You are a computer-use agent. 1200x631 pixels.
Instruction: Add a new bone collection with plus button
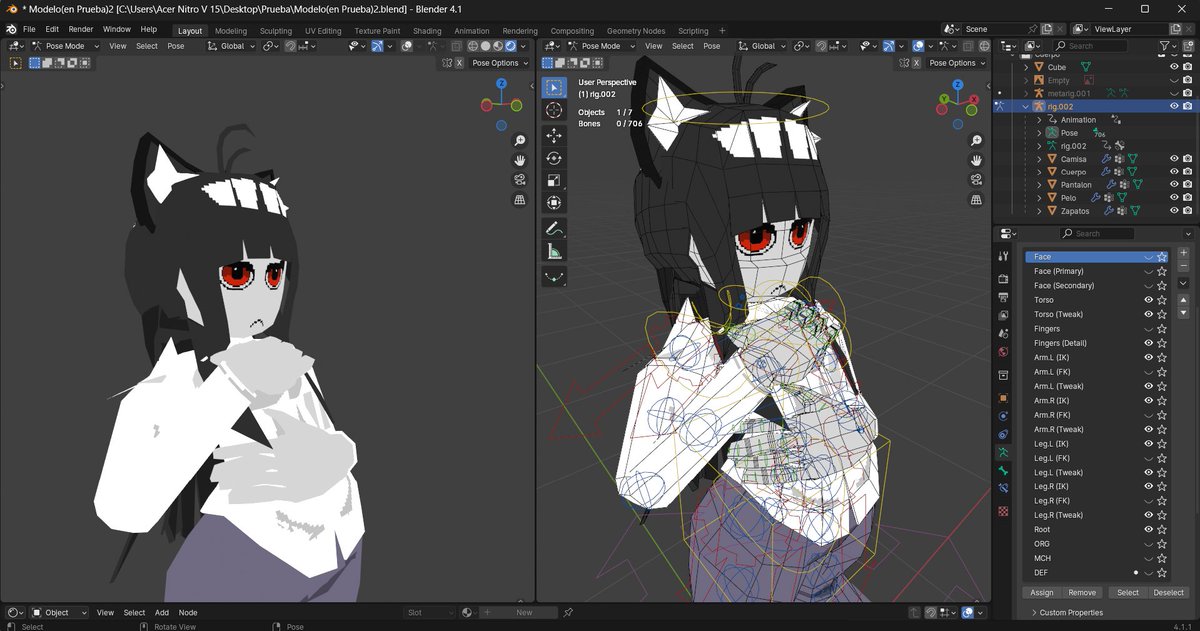1184,253
